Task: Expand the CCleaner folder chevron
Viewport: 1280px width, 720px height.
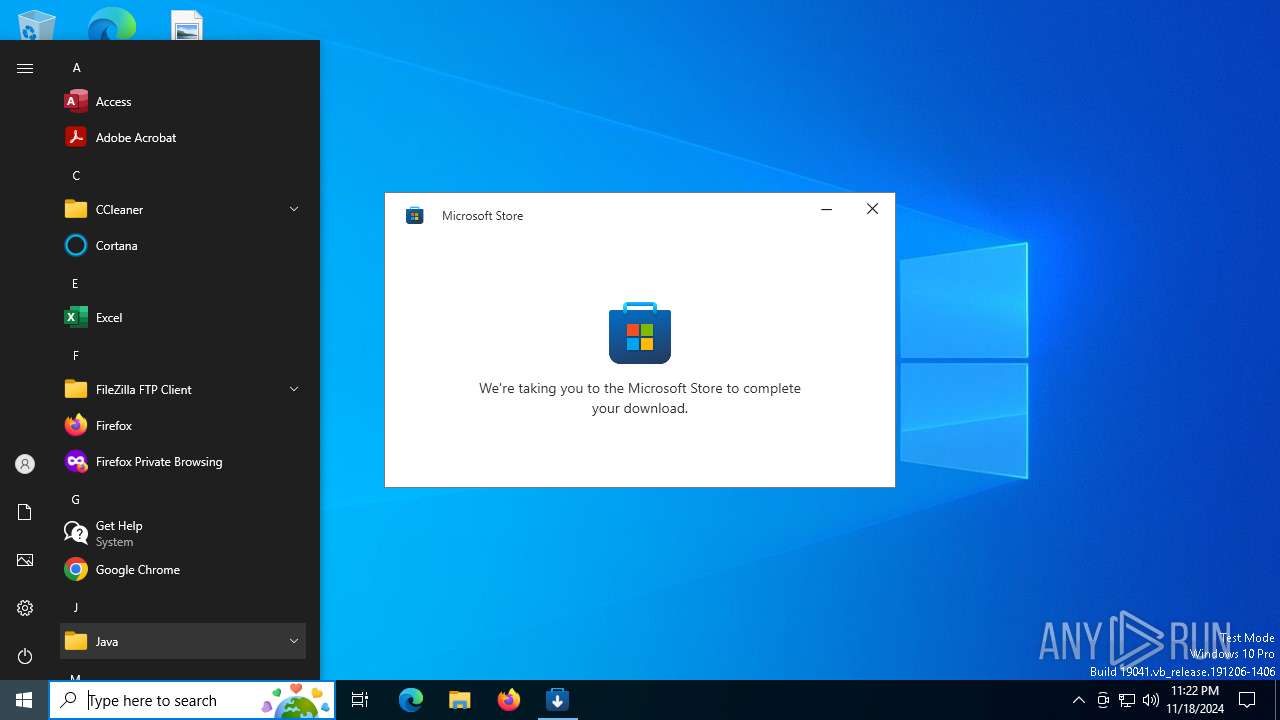Action: click(294, 209)
